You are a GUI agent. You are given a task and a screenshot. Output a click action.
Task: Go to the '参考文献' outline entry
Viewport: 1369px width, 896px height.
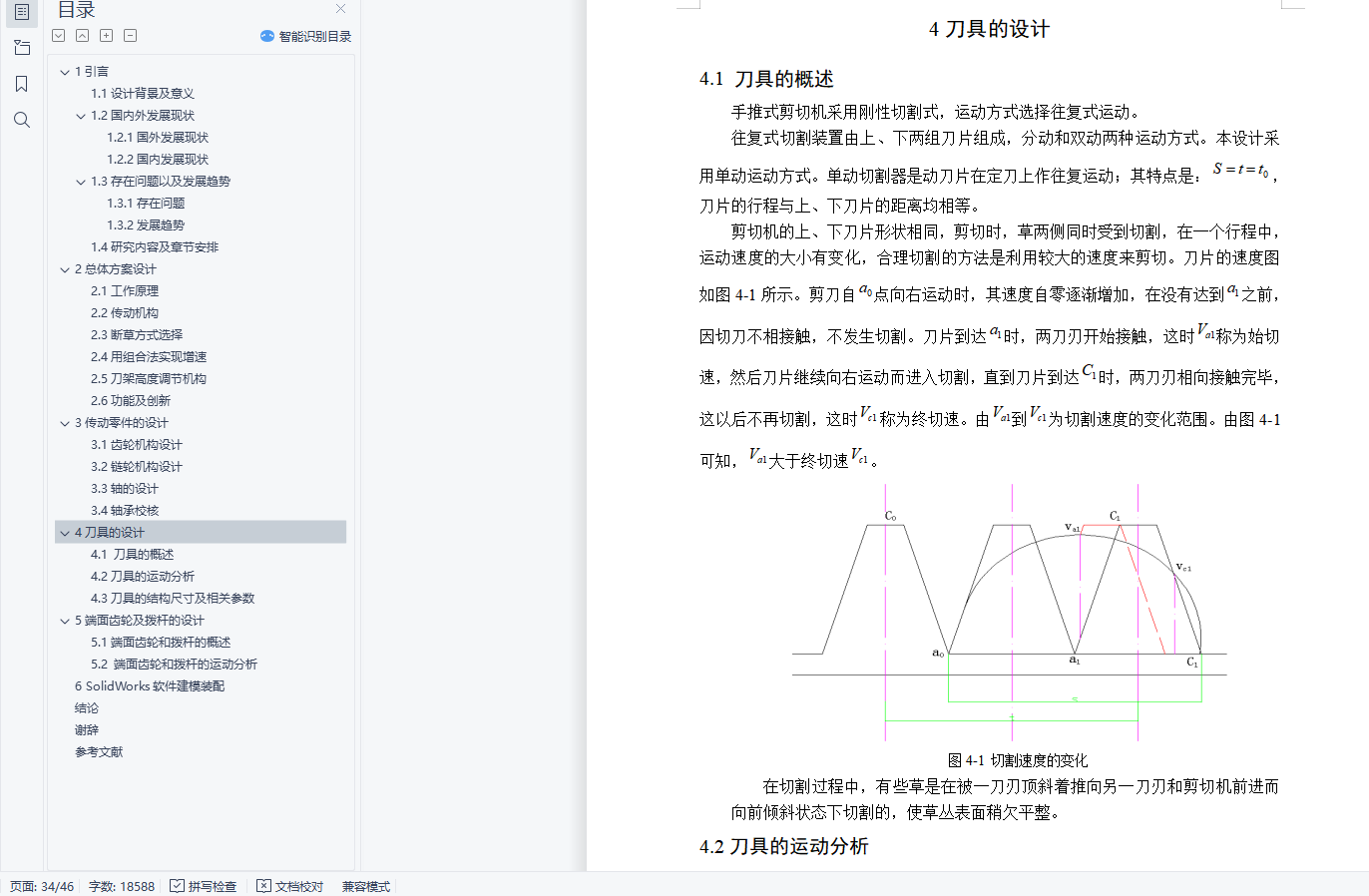pyautogui.click(x=99, y=752)
